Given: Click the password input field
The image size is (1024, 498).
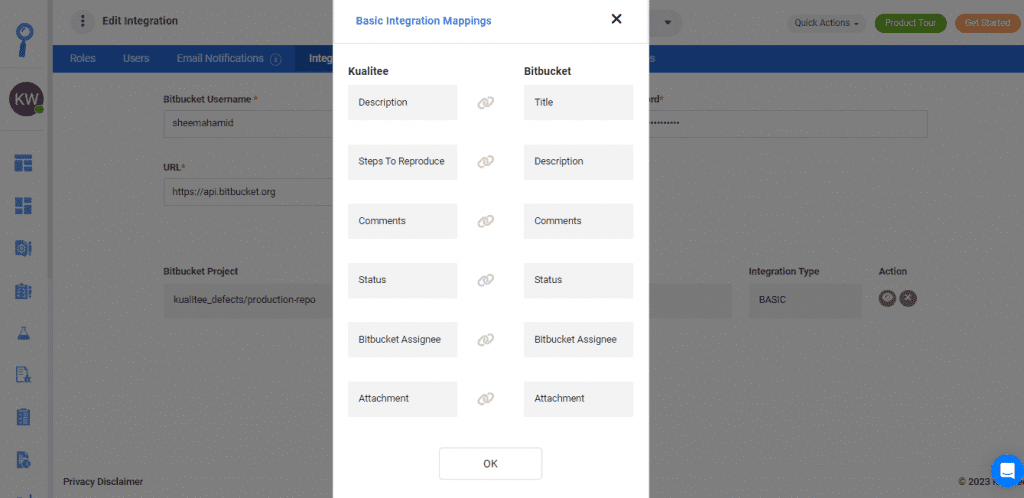Looking at the screenshot, I should tap(788, 123).
